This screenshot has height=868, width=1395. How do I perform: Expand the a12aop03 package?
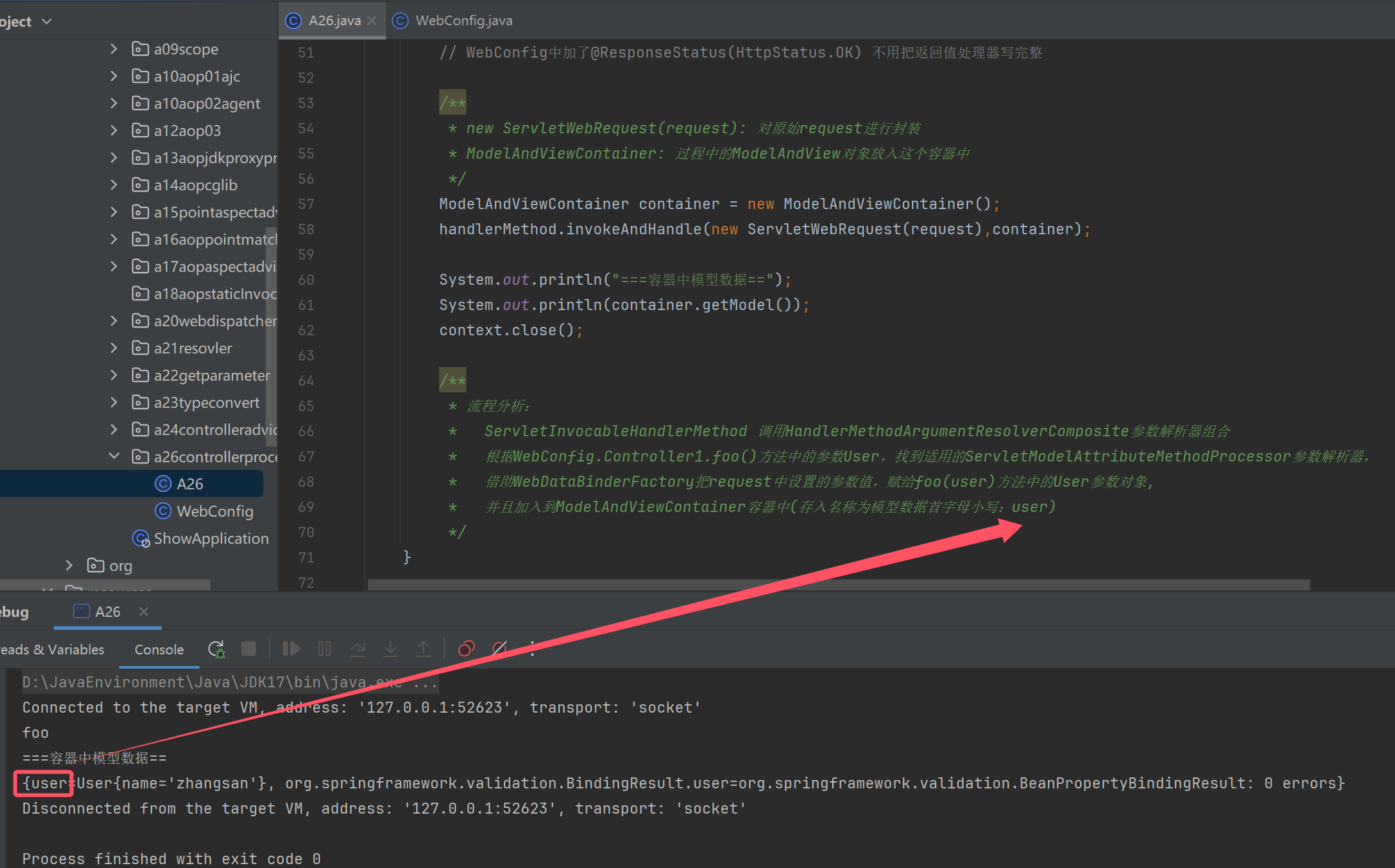pyautogui.click(x=114, y=131)
